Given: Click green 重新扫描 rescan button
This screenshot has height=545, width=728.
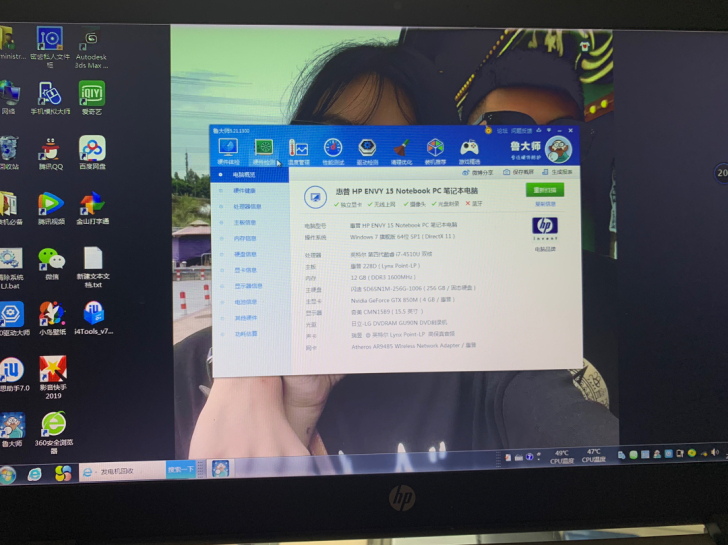Looking at the screenshot, I should coord(545,190).
